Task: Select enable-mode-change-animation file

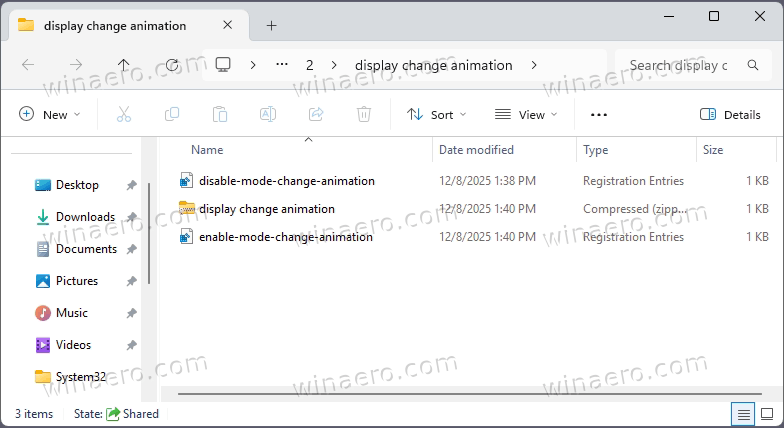Action: coord(286,237)
